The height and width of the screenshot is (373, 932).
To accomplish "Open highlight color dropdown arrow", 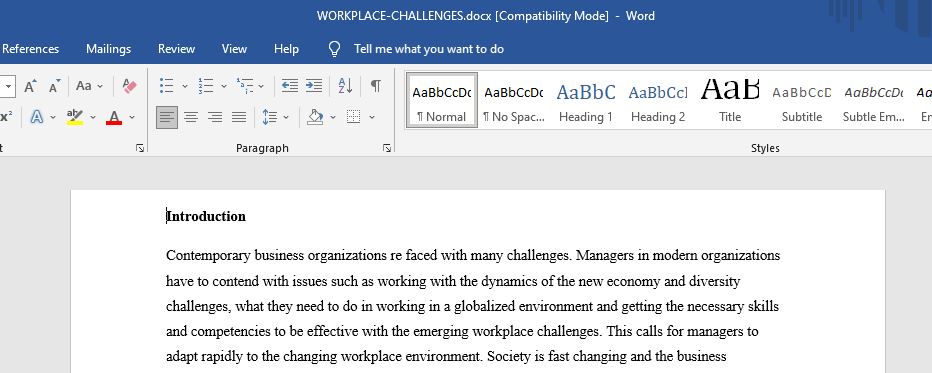I will (93, 118).
